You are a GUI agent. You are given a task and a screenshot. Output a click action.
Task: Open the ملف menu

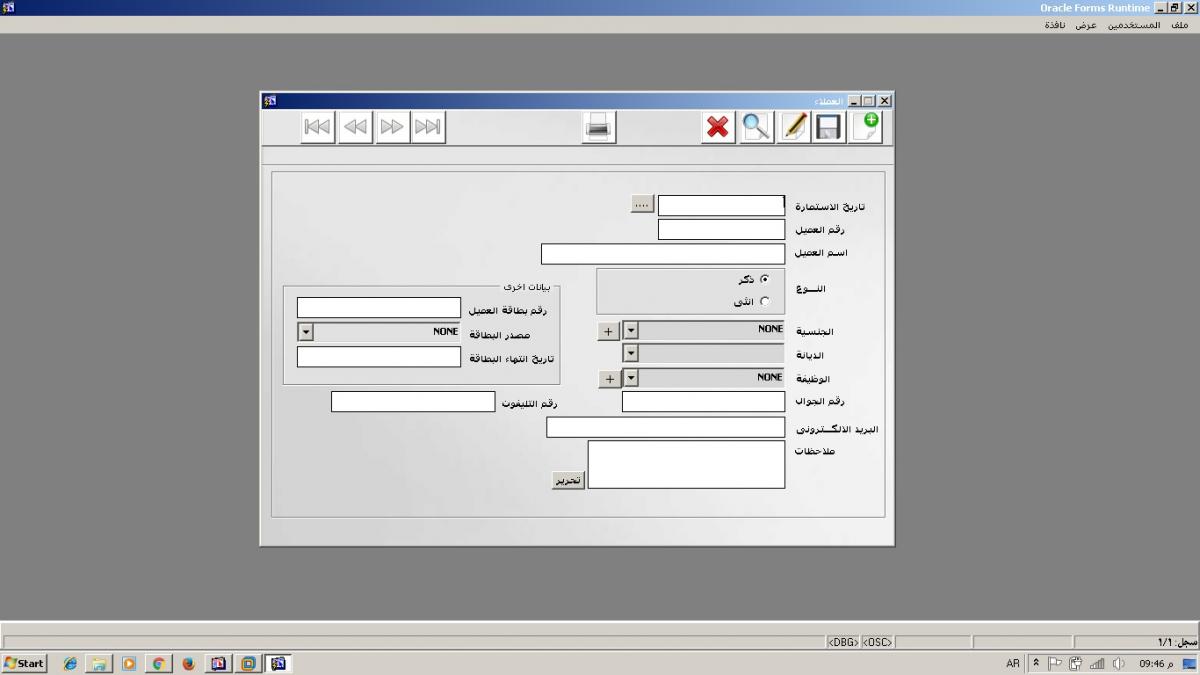pos(1179,25)
